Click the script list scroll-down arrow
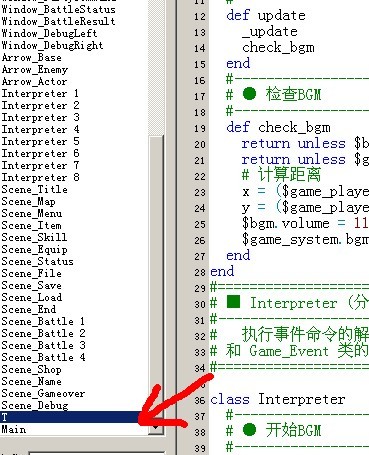 [156, 426]
